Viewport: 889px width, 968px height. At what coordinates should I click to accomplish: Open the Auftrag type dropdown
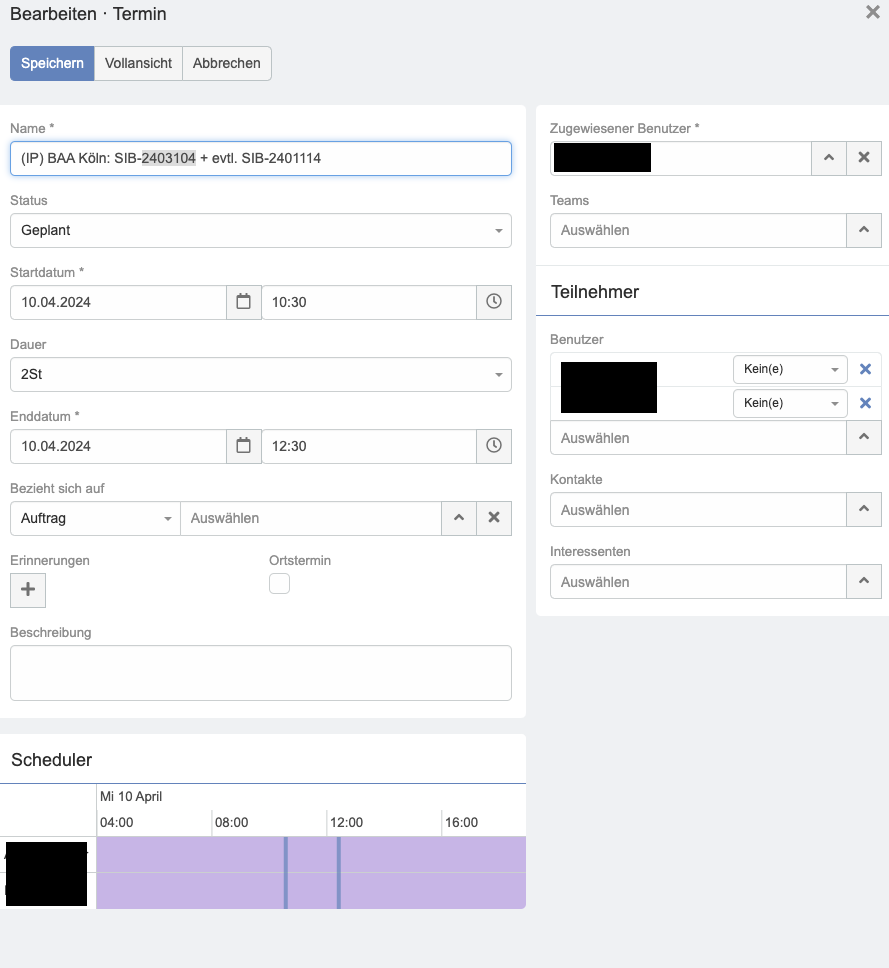coord(95,518)
